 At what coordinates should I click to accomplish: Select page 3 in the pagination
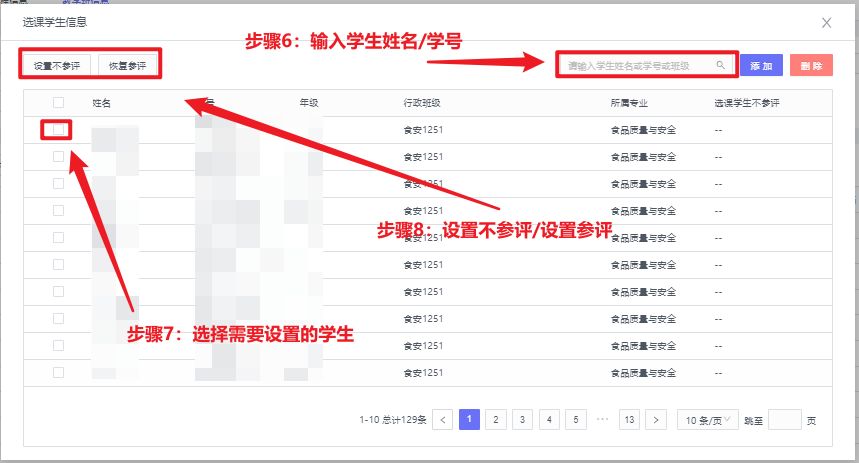(522, 420)
